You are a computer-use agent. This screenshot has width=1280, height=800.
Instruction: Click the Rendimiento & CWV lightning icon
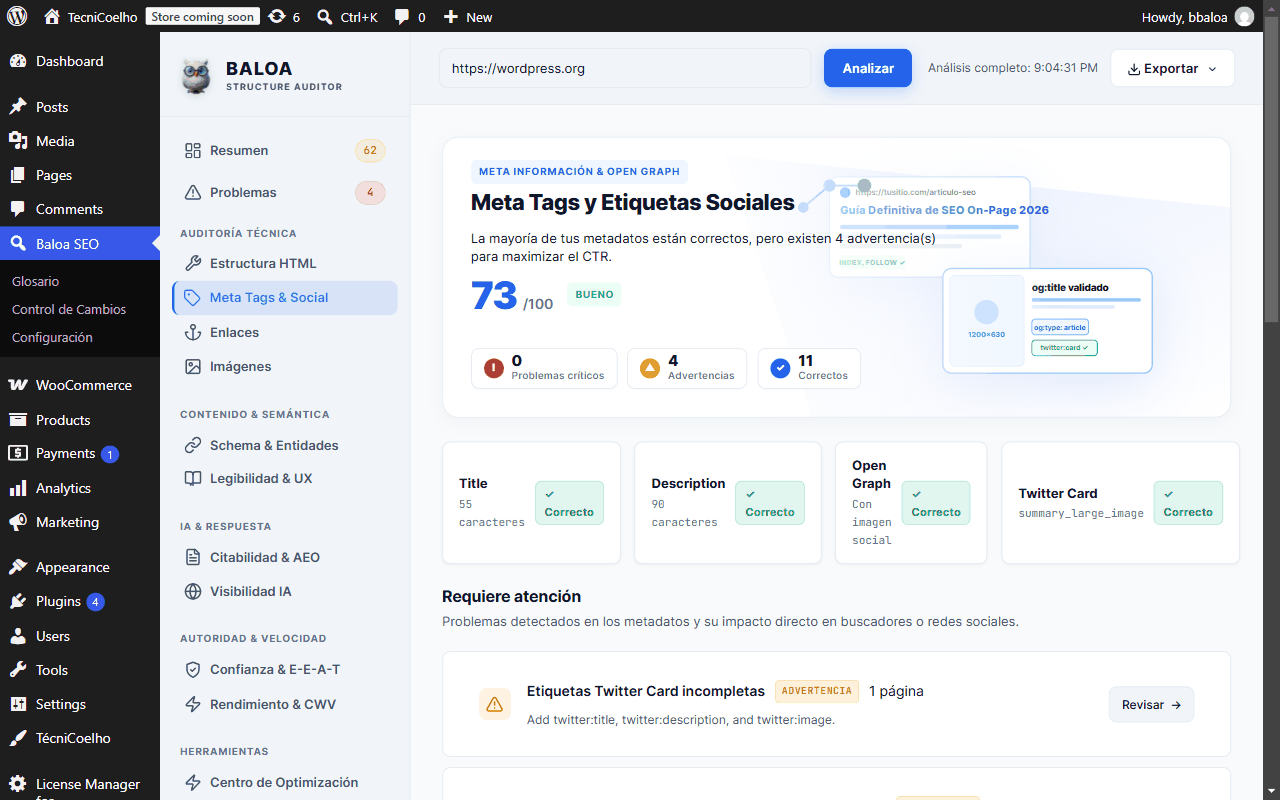point(193,704)
